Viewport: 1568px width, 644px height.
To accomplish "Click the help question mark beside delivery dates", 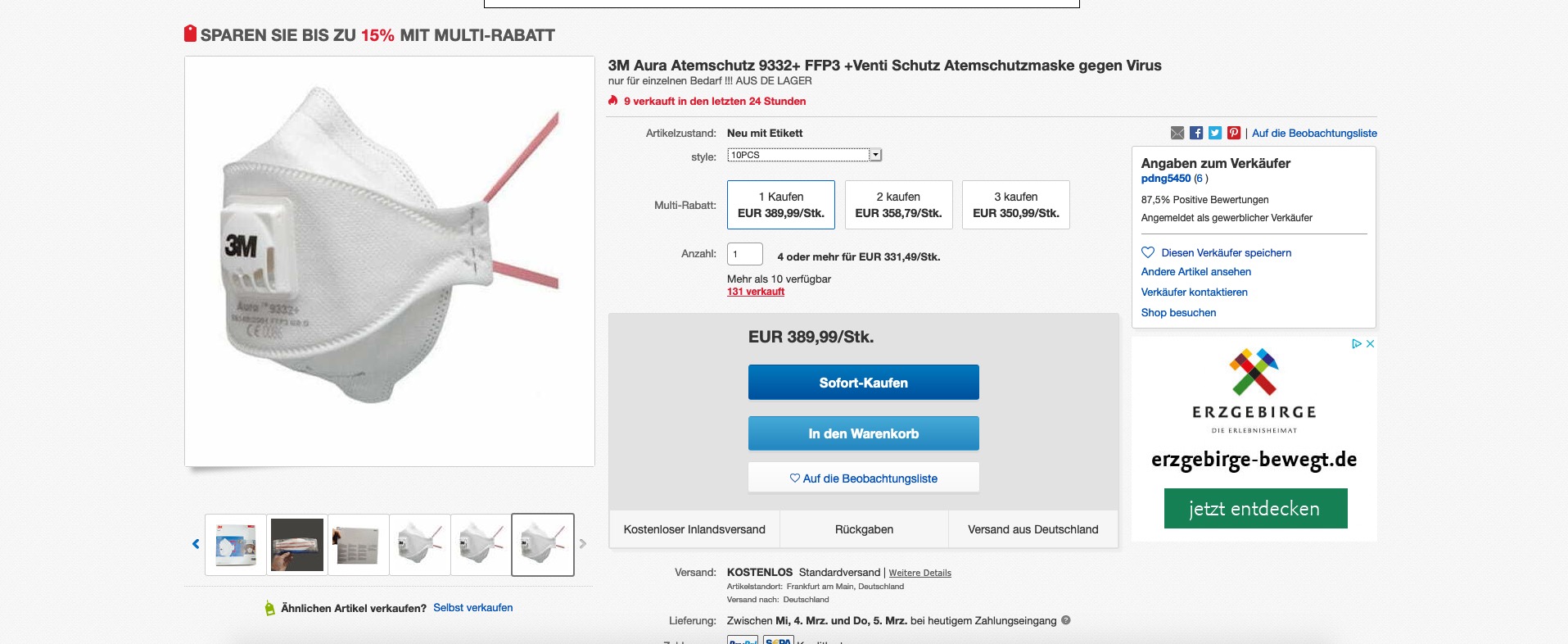I will coord(1066,620).
